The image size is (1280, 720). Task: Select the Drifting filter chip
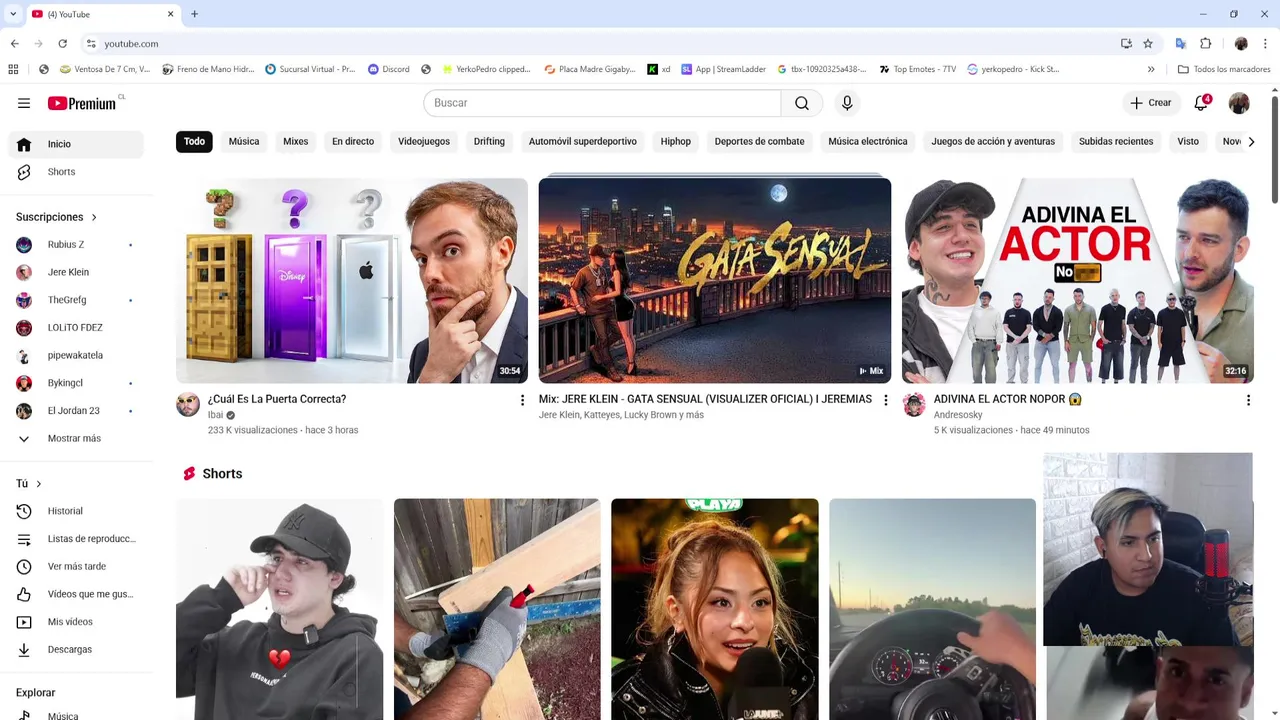[489, 141]
